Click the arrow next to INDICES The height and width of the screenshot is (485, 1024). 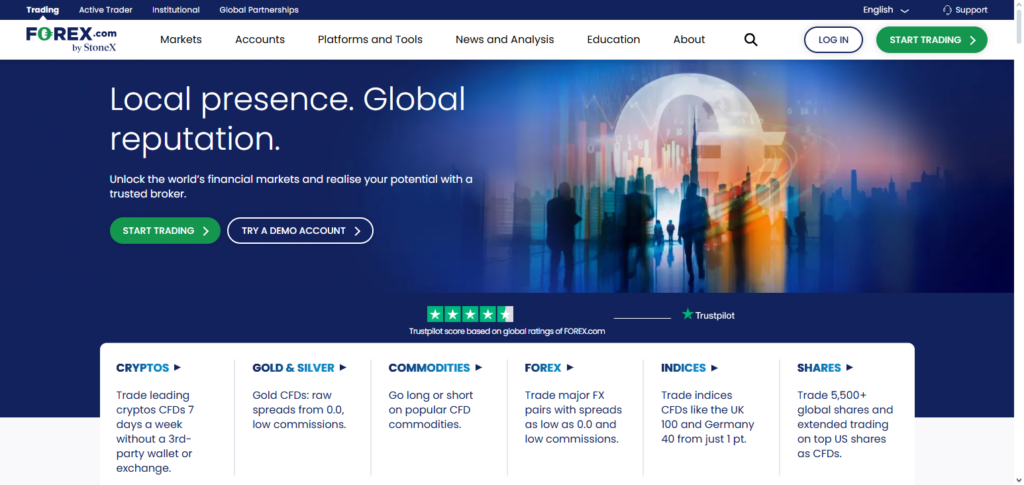(x=714, y=368)
